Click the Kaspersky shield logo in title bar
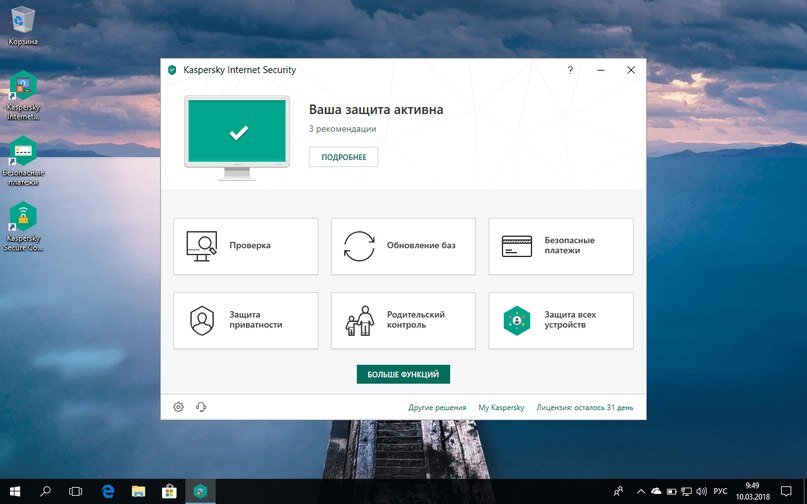Viewport: 807px width, 504px height. [x=172, y=70]
